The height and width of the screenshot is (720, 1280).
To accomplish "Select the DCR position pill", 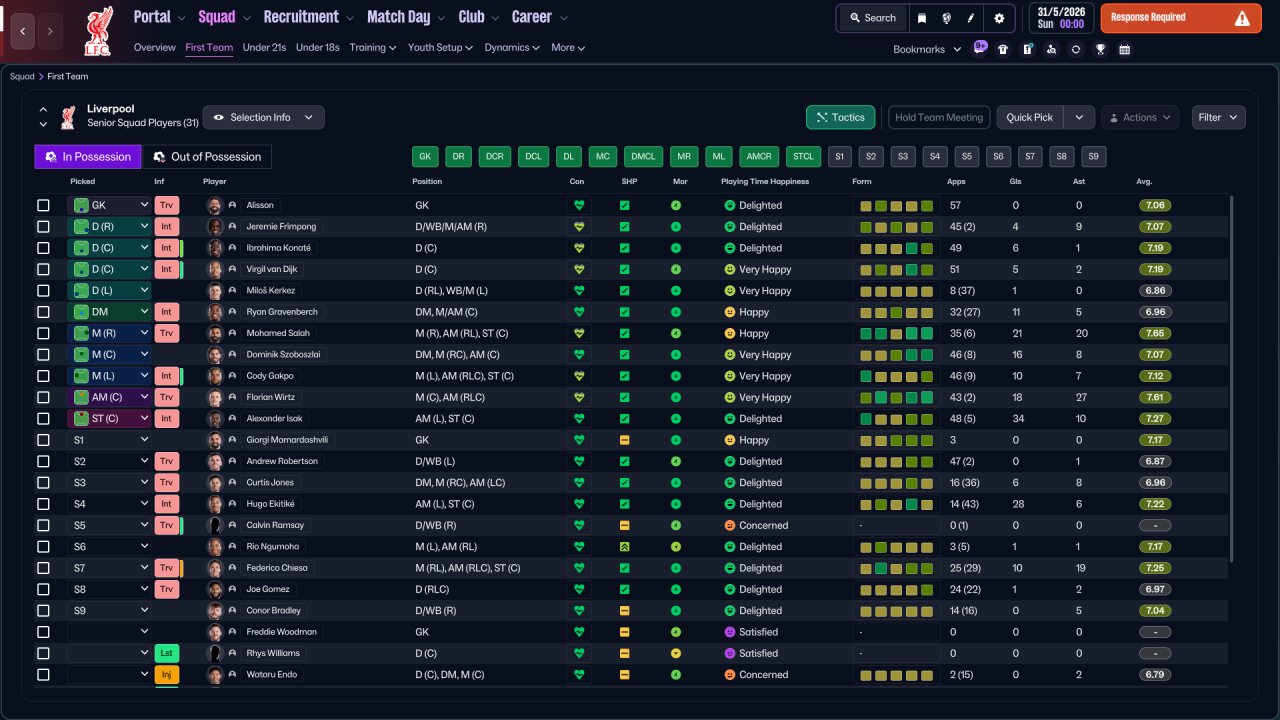I will click(x=494, y=157).
